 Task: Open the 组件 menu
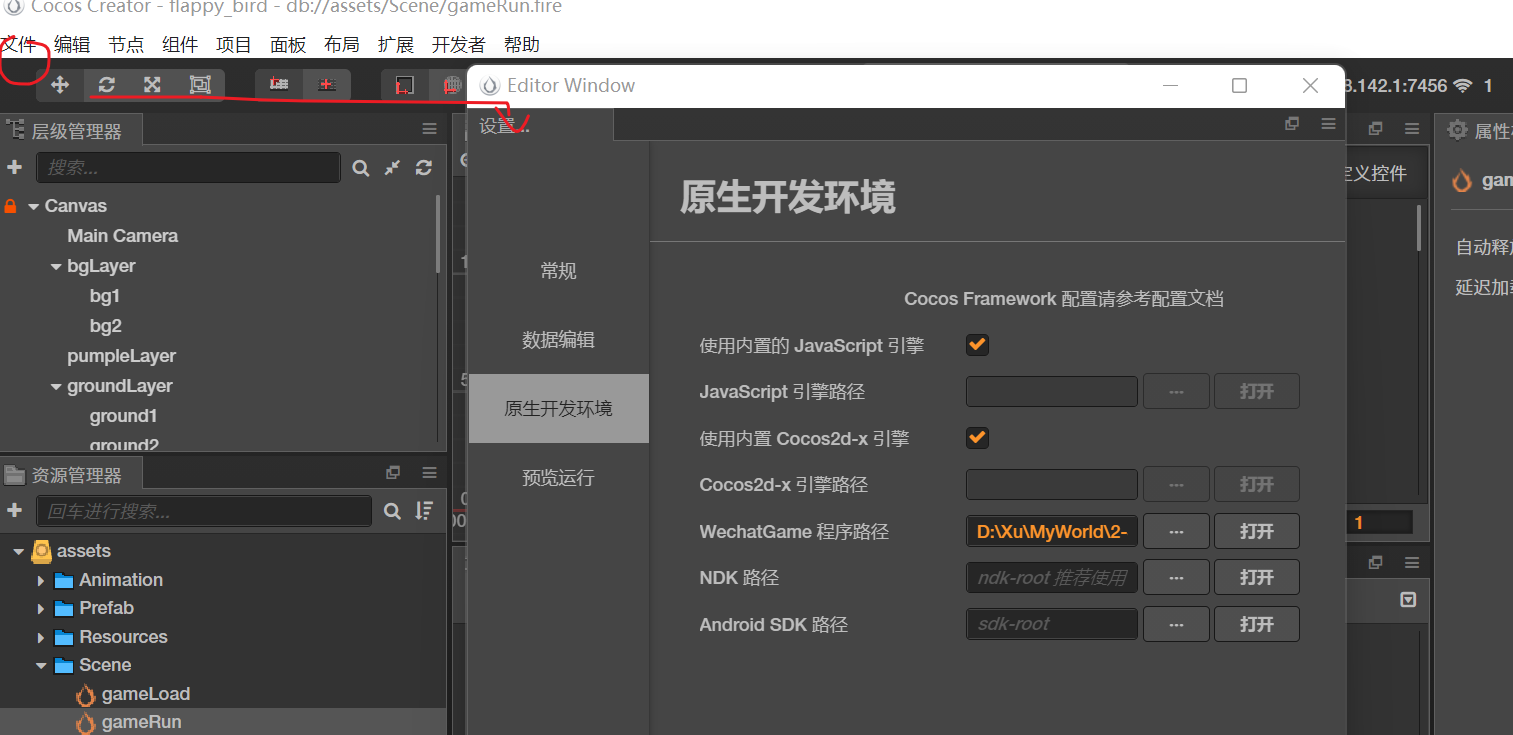[180, 45]
